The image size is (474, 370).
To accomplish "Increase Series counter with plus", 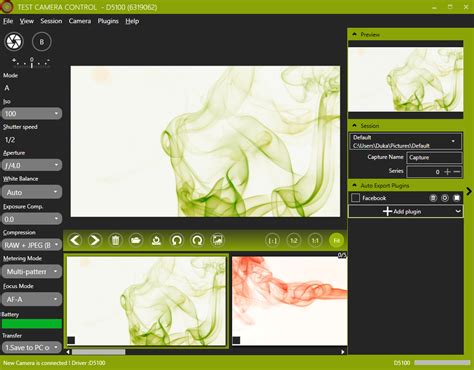I will pos(448,172).
